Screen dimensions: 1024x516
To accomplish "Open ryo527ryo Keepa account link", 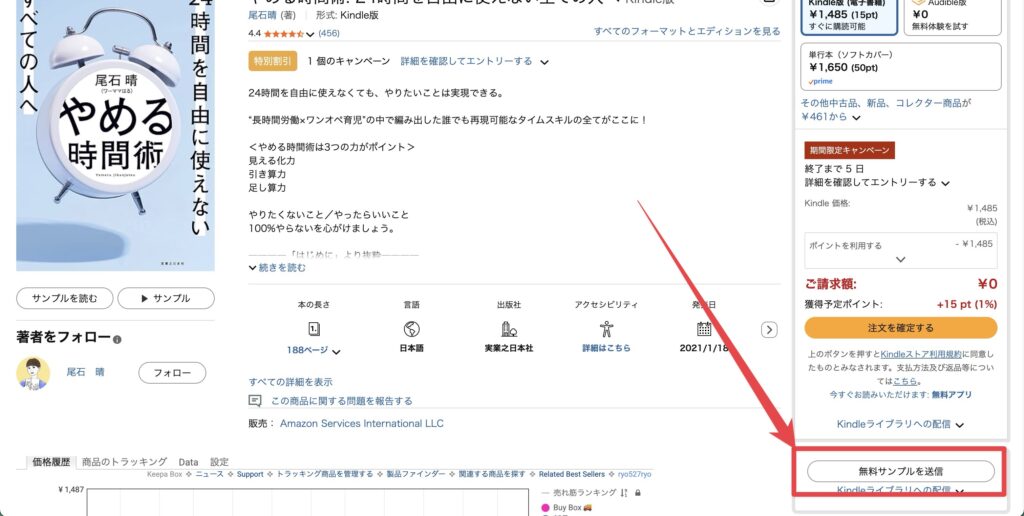I will coord(635,474).
